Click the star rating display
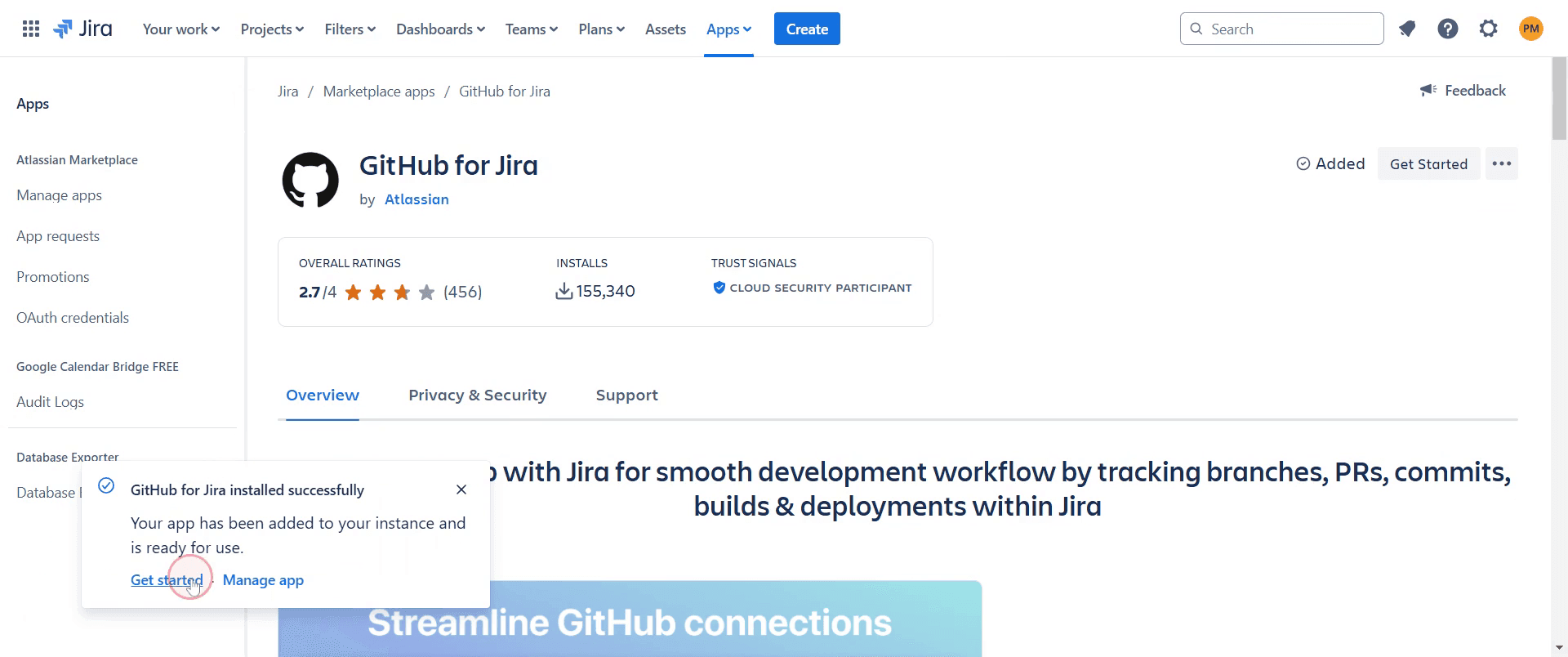1568x657 pixels. (390, 292)
